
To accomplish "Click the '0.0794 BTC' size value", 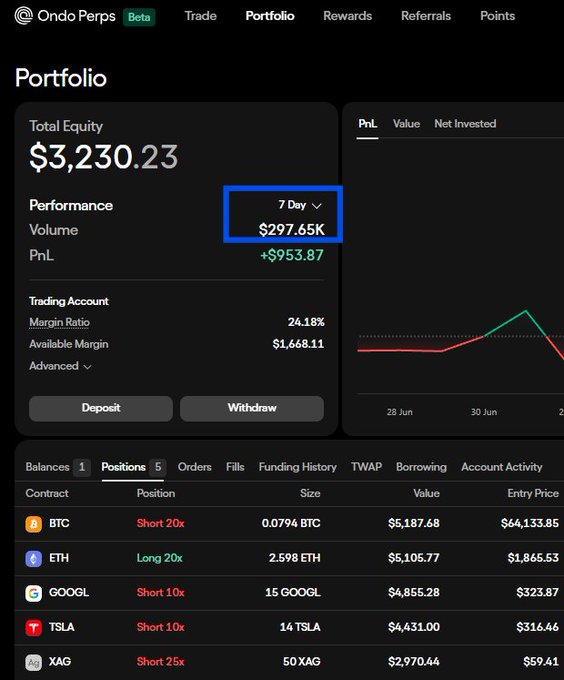I will 291,523.
